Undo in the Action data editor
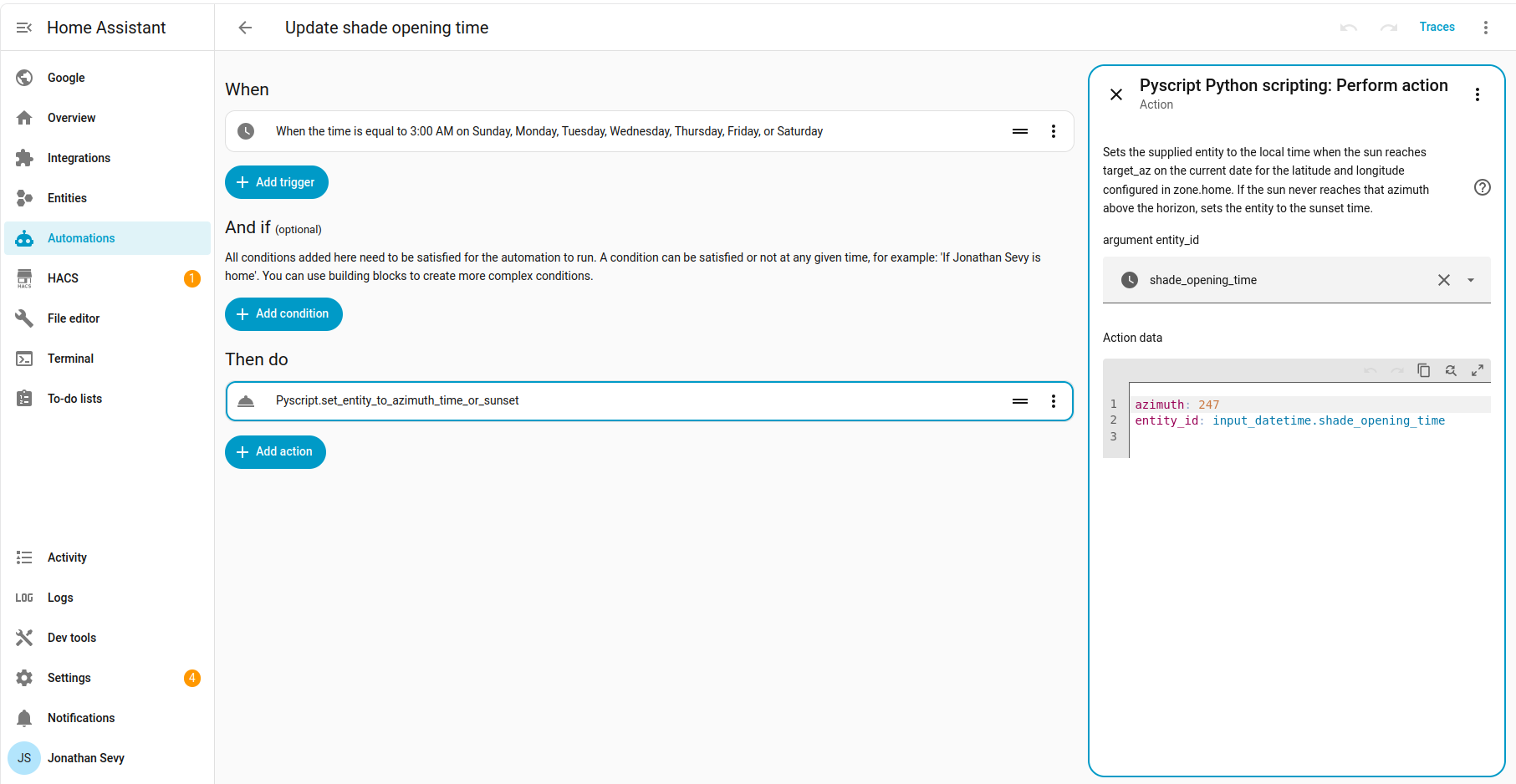The image size is (1516, 784). pos(1371,370)
